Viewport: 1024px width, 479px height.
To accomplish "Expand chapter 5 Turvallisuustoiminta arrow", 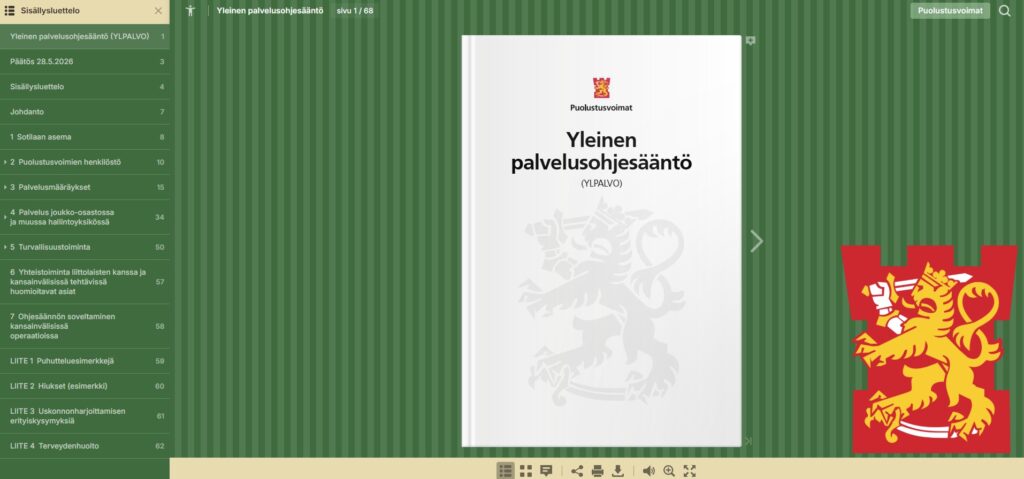I will point(5,247).
